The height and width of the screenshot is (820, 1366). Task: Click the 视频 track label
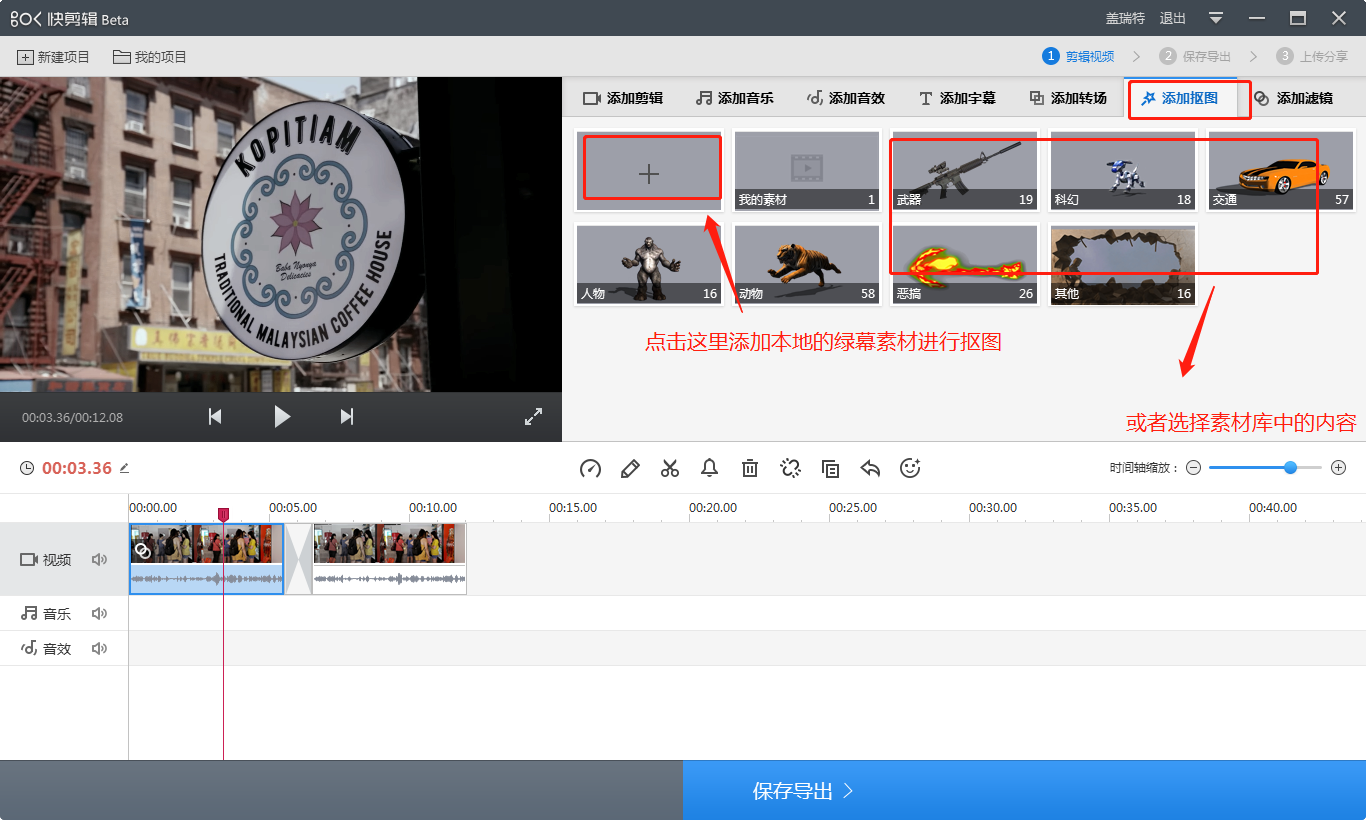(x=46, y=560)
